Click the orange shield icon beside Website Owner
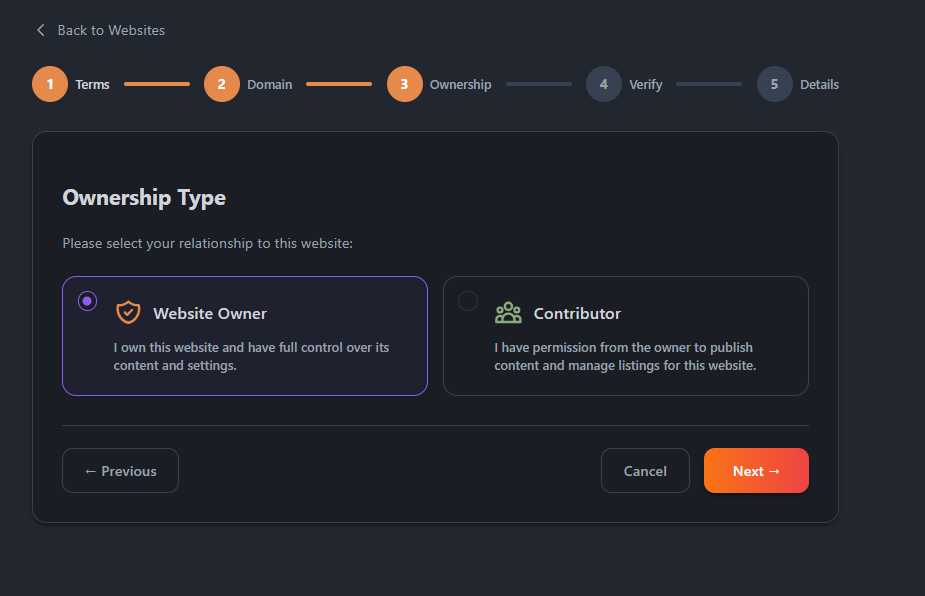The height and width of the screenshot is (596, 925). [x=128, y=312]
